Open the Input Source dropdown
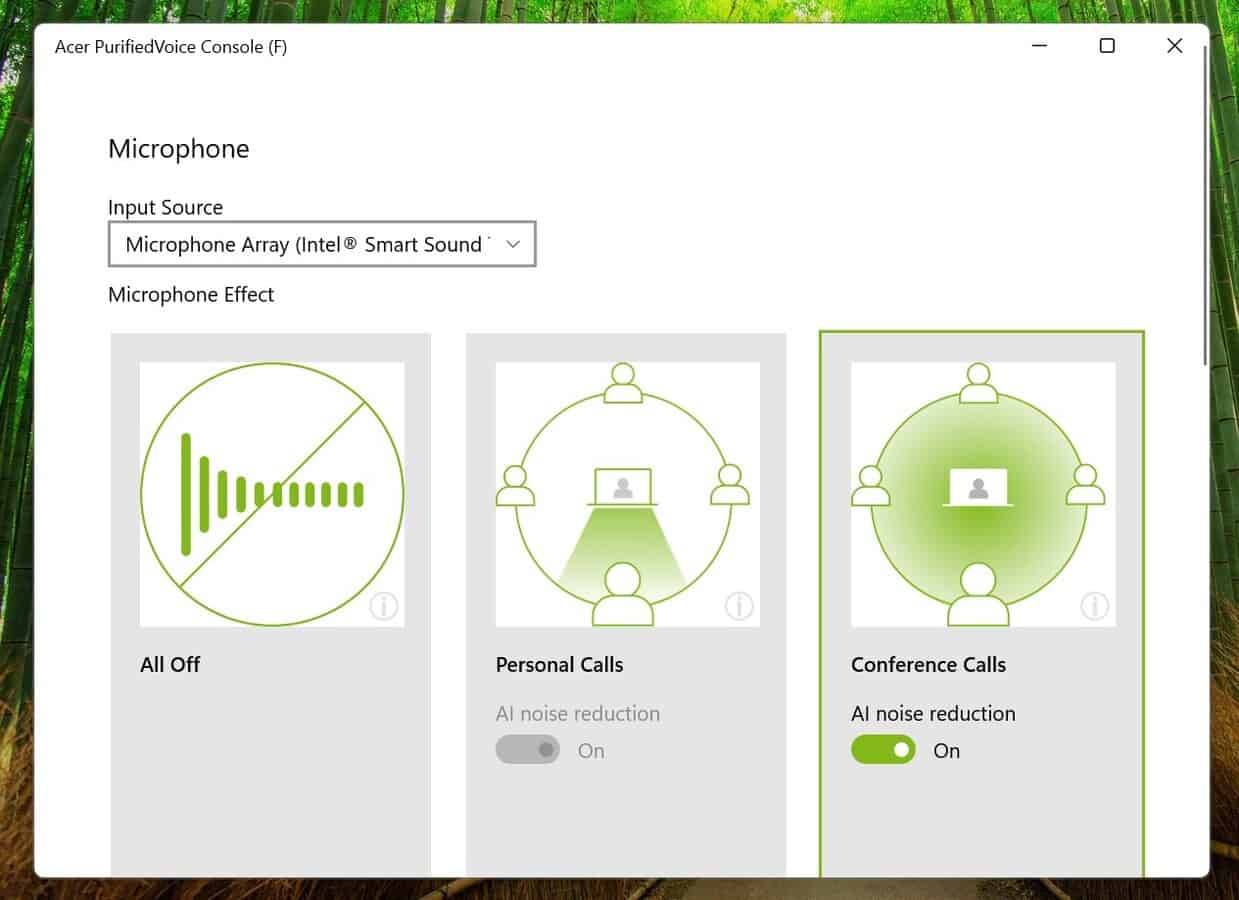Screen dimensions: 1239x900 tap(321, 245)
